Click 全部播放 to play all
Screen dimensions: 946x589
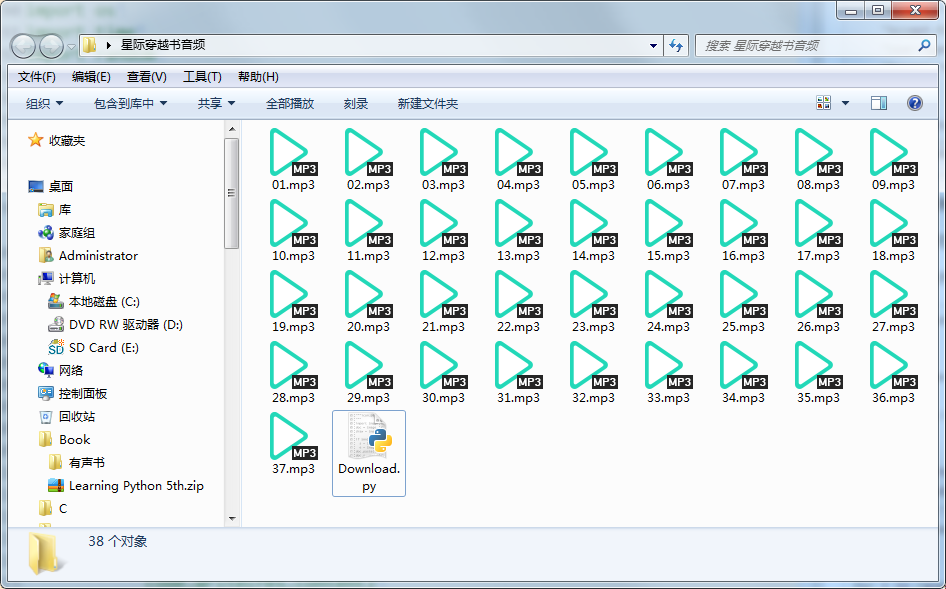tap(290, 104)
